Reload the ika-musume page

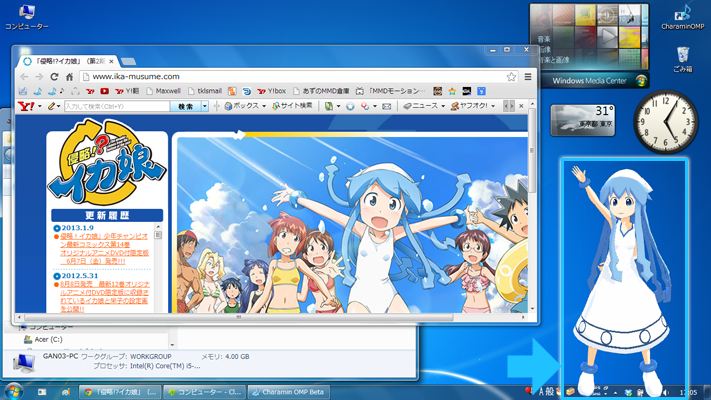tap(54, 77)
